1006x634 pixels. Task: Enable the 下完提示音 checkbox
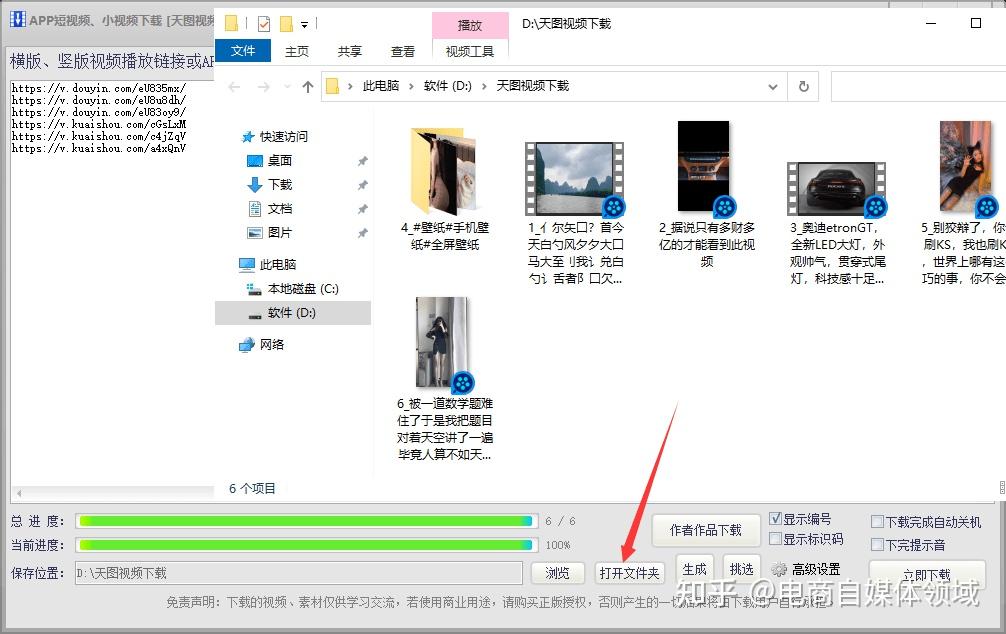877,545
